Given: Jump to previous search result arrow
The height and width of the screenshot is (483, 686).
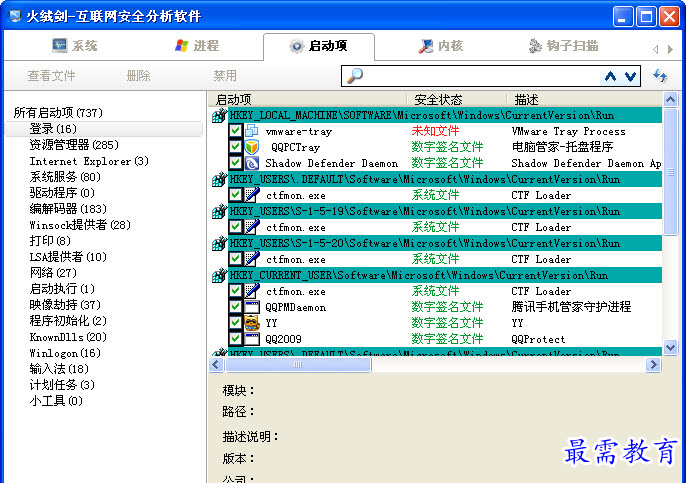Looking at the screenshot, I should coord(610,77).
